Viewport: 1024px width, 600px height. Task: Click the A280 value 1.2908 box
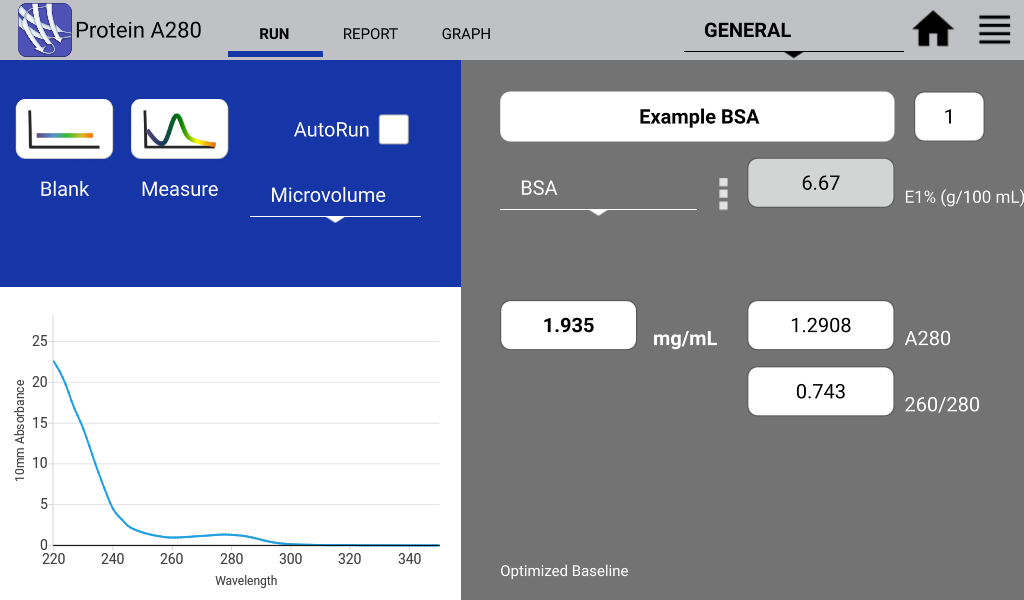pyautogui.click(x=821, y=325)
